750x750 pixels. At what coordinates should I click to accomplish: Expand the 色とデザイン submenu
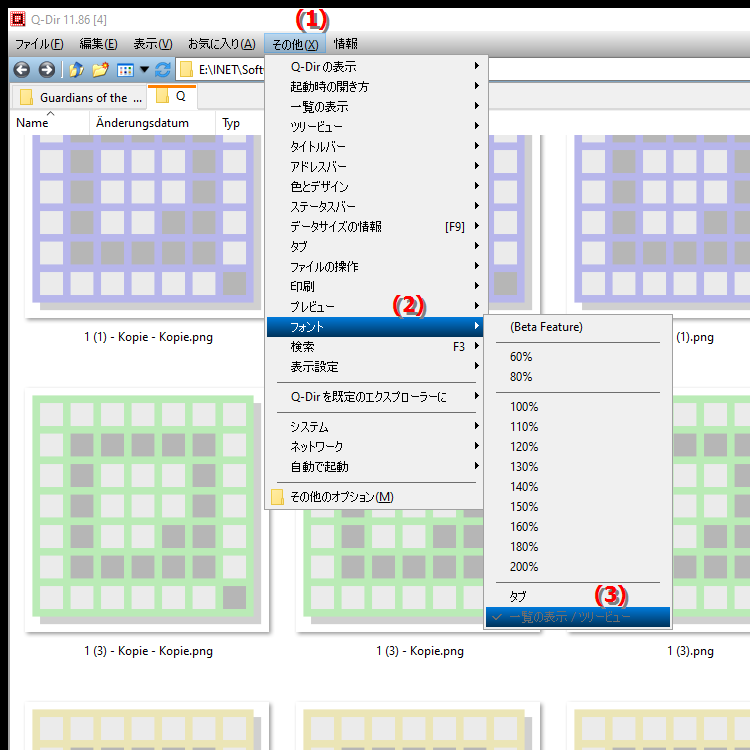(x=374, y=187)
